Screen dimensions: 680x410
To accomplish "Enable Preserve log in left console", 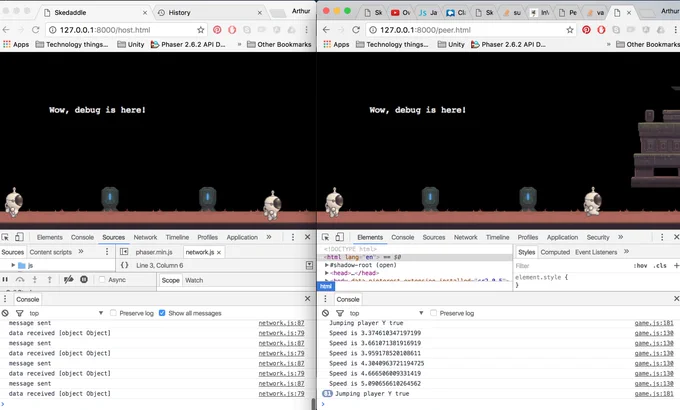I will point(113,313).
